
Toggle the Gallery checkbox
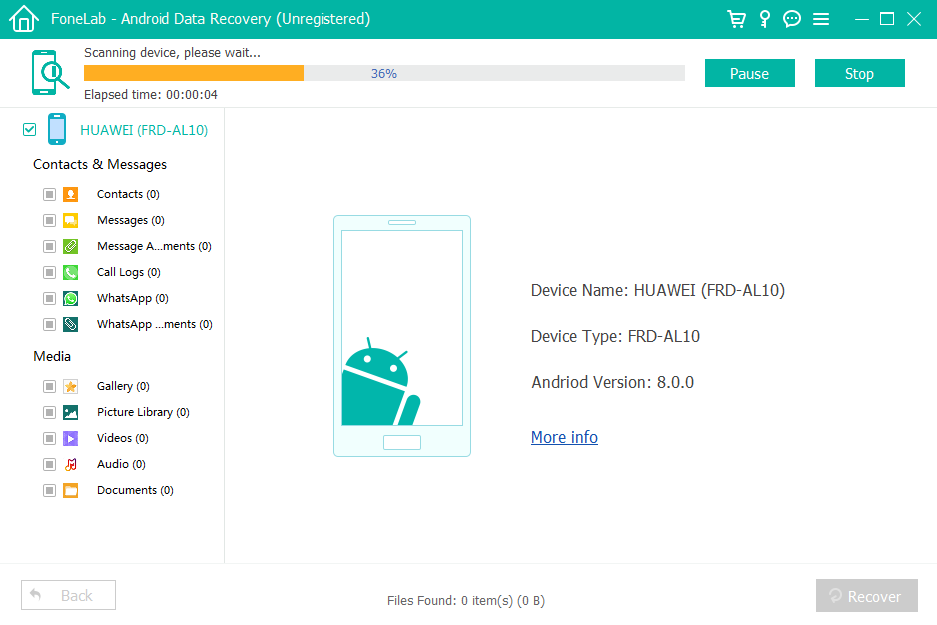click(50, 387)
